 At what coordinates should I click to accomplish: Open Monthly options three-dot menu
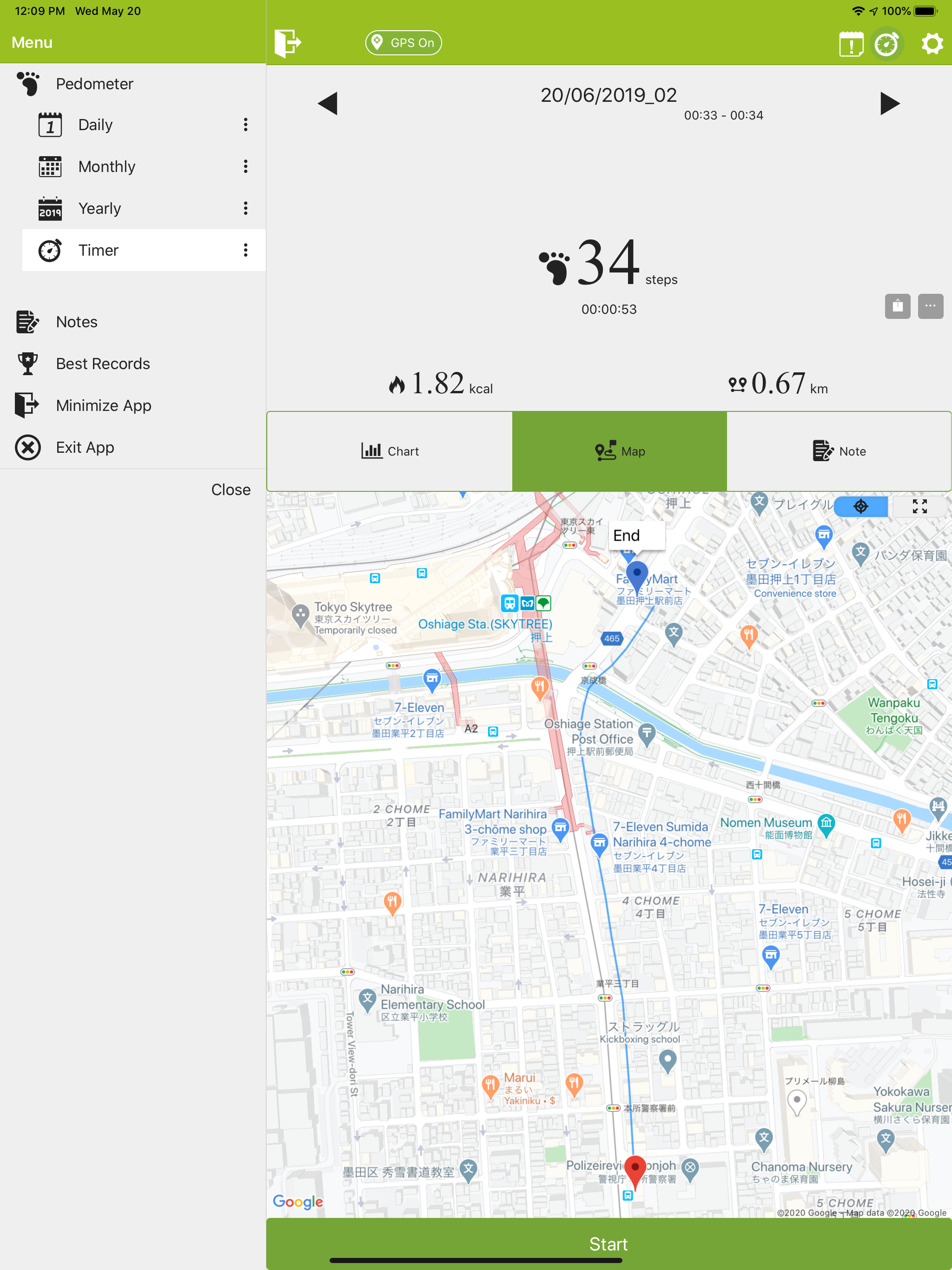[246, 166]
